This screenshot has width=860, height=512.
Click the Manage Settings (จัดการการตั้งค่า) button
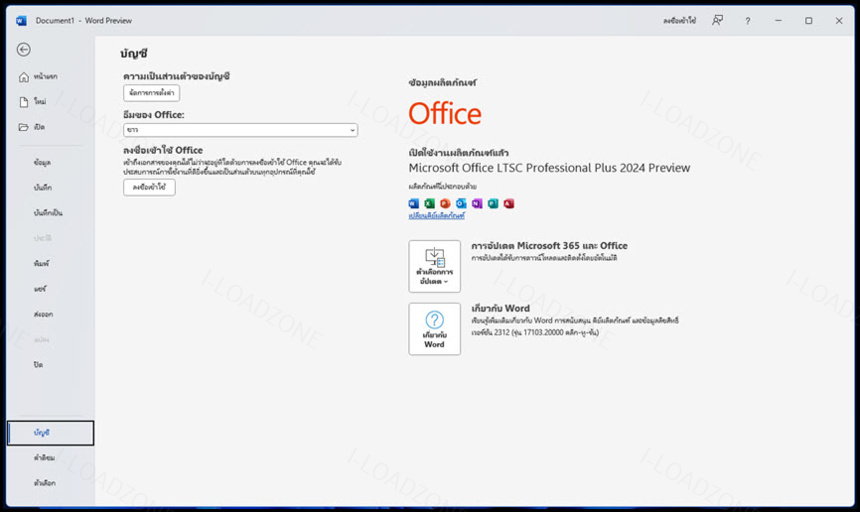(x=151, y=93)
